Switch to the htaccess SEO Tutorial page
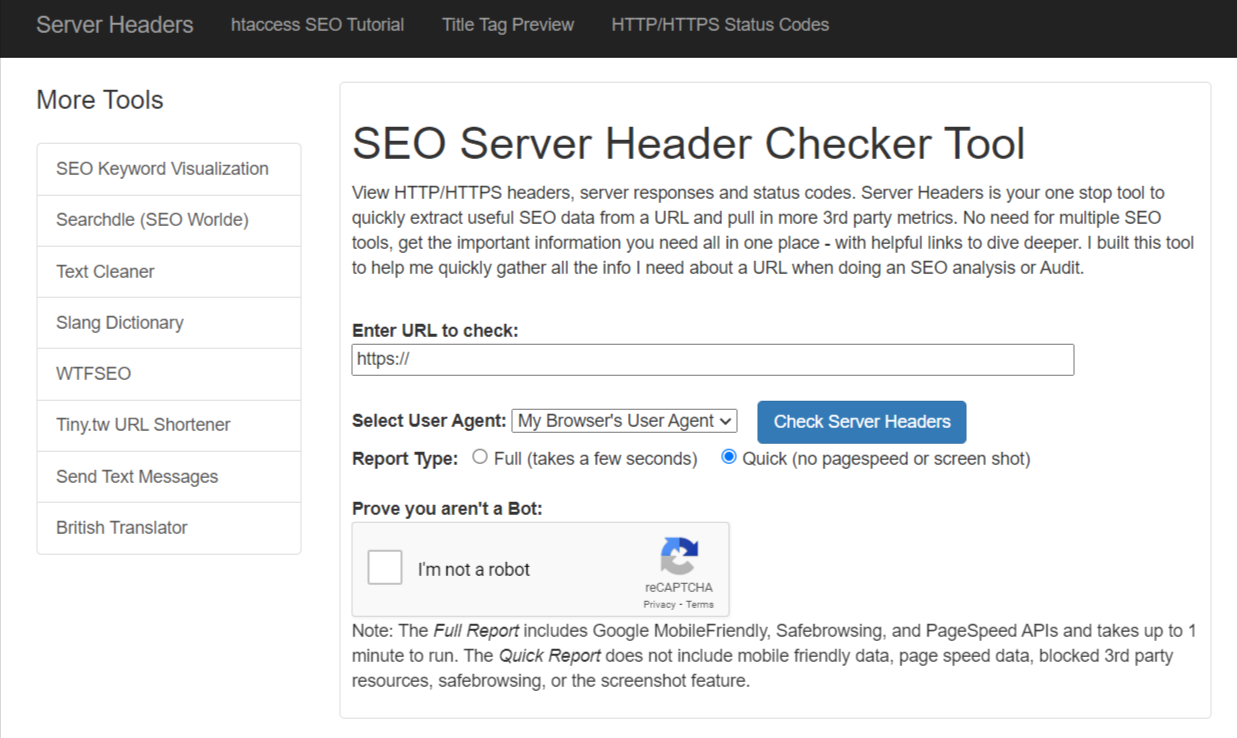The height and width of the screenshot is (738, 1237). tap(317, 24)
